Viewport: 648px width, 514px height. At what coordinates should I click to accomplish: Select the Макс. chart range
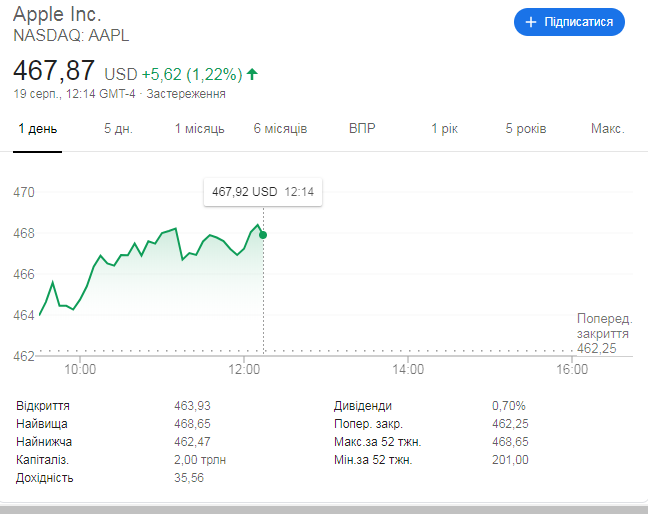point(608,128)
